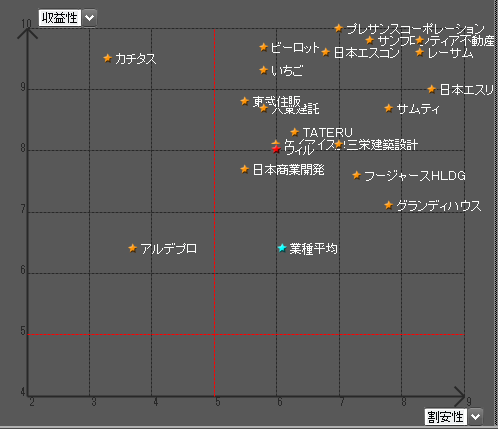Open the 収益性 Y-axis dropdown arrow
This screenshot has width=498, height=429.
[x=89, y=17]
